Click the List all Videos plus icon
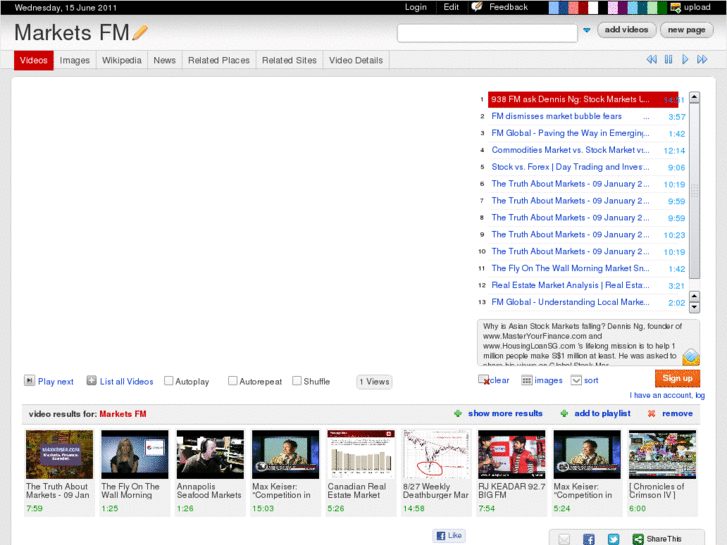 point(91,381)
